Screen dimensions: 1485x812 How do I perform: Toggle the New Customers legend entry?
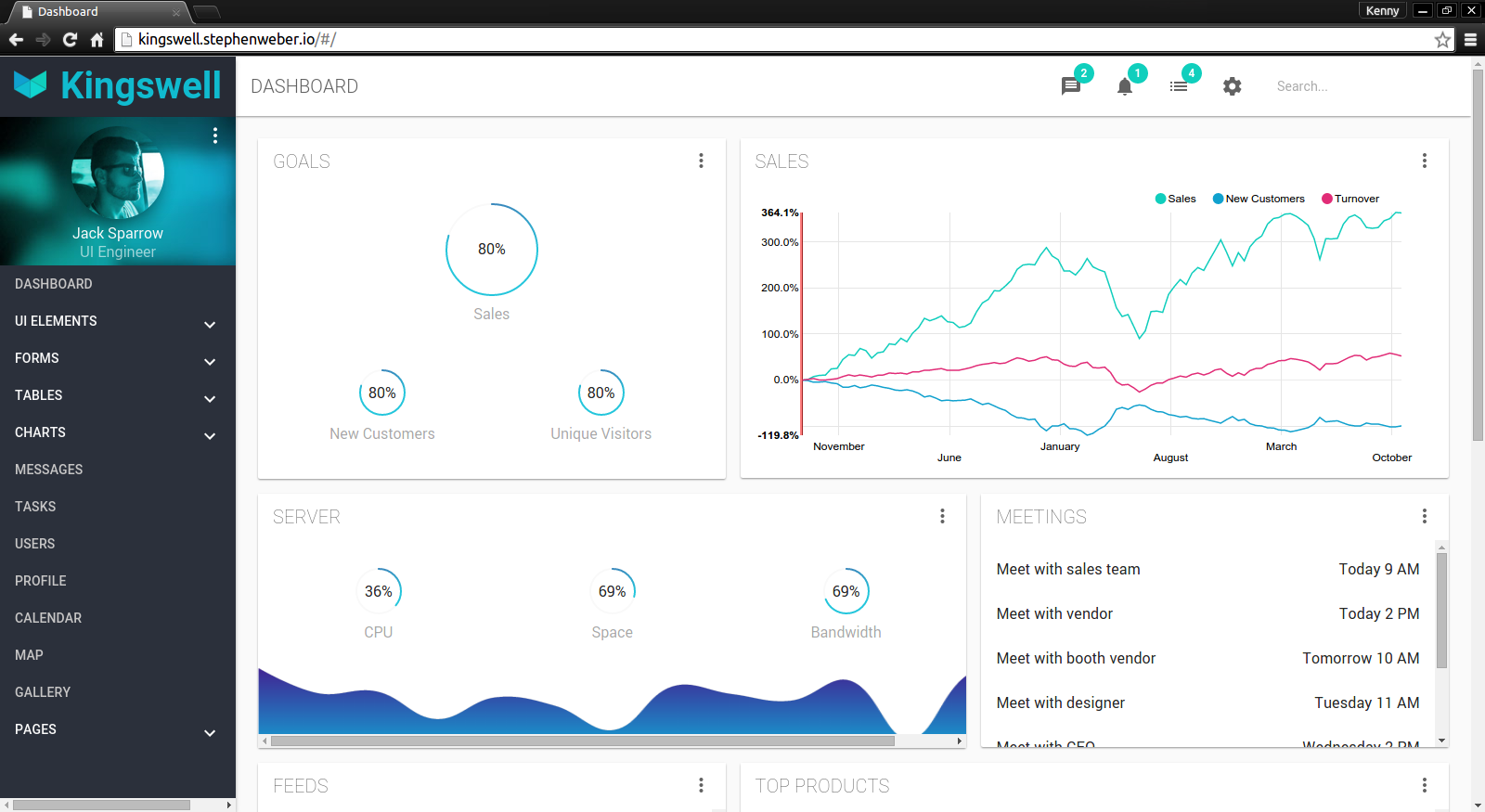(x=1259, y=199)
